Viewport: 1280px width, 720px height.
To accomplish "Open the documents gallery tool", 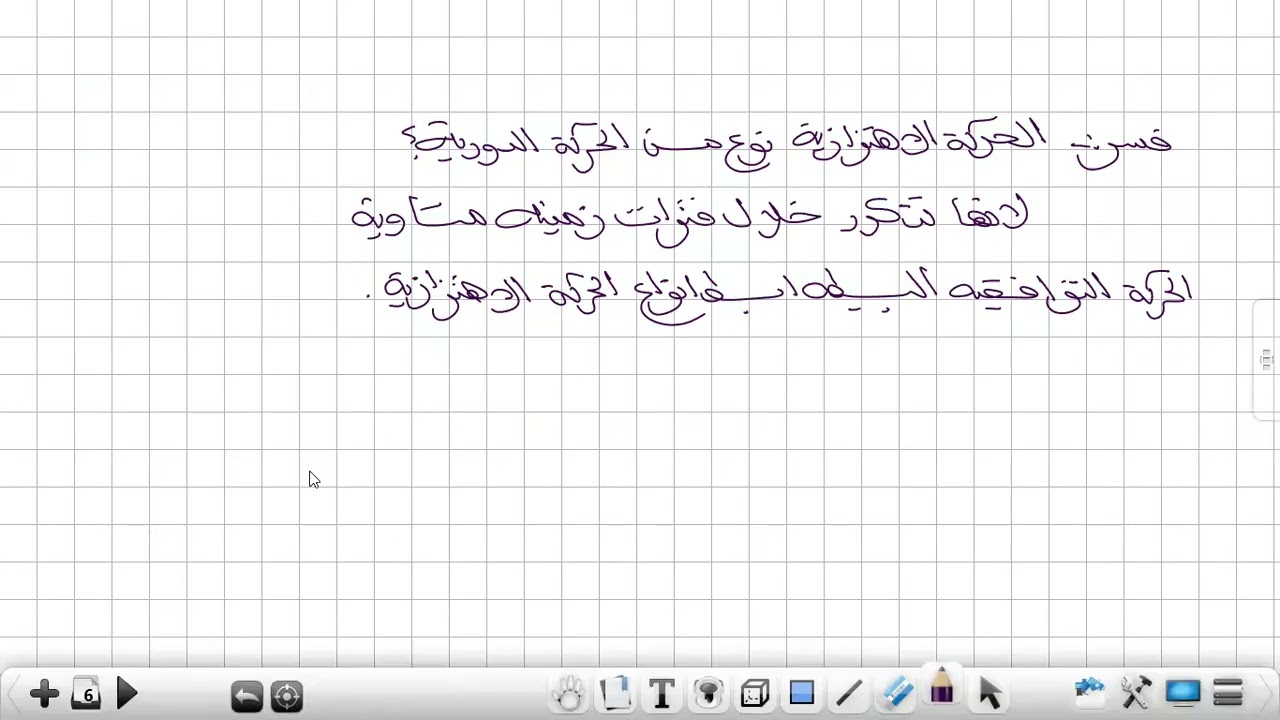I will 616,693.
